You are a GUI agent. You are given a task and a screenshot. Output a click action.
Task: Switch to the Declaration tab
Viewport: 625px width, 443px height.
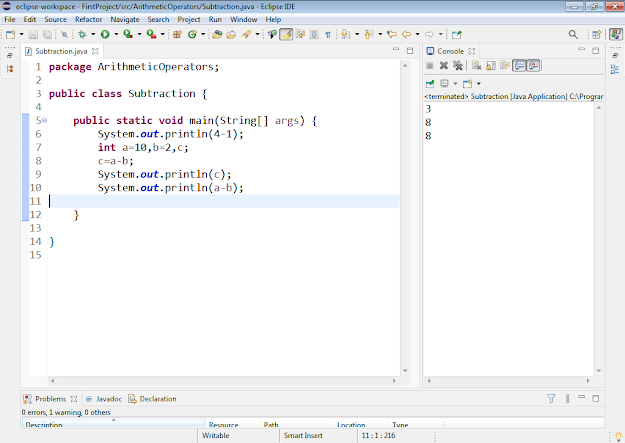point(152,399)
